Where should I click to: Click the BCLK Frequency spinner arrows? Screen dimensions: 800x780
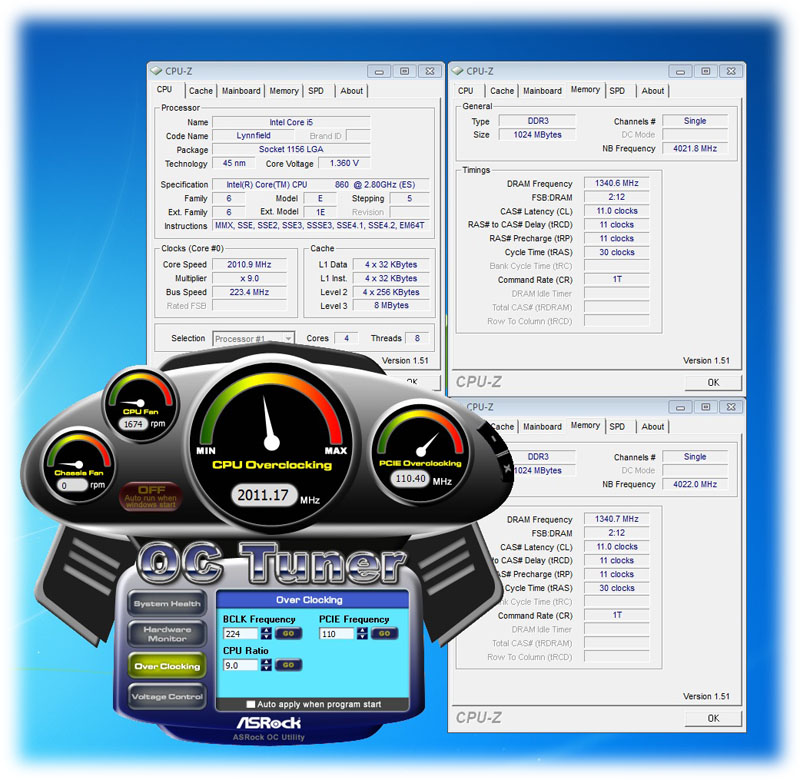266,633
